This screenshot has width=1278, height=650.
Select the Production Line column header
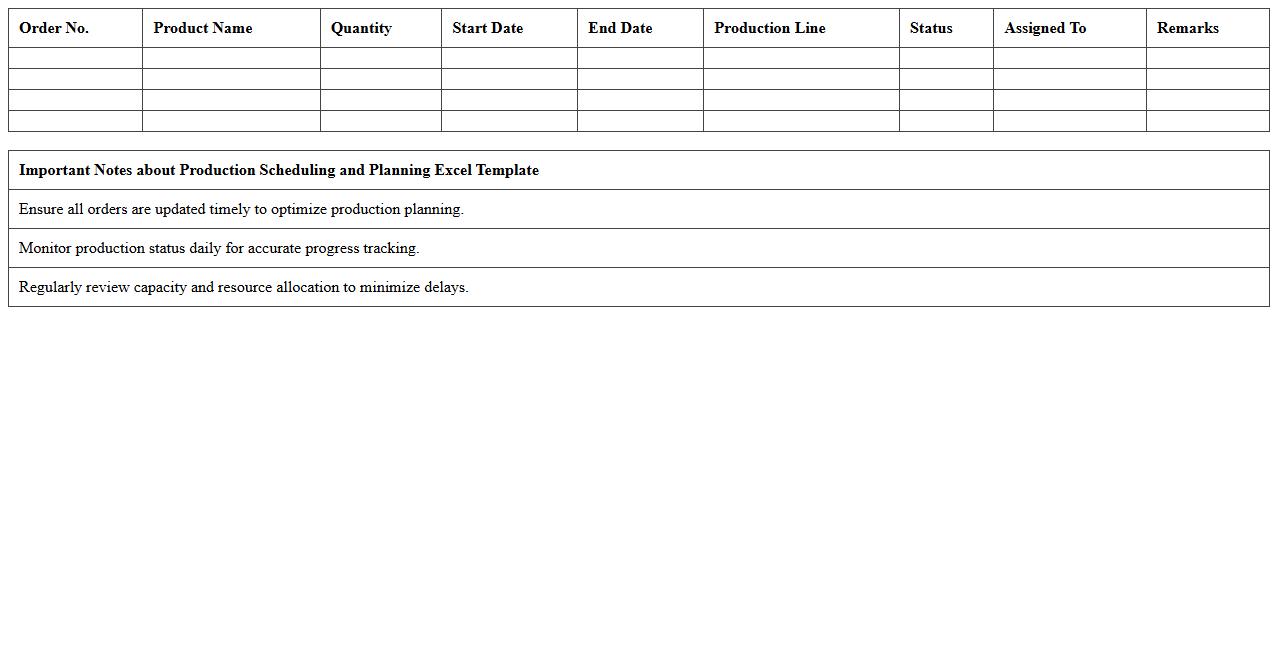tap(769, 28)
